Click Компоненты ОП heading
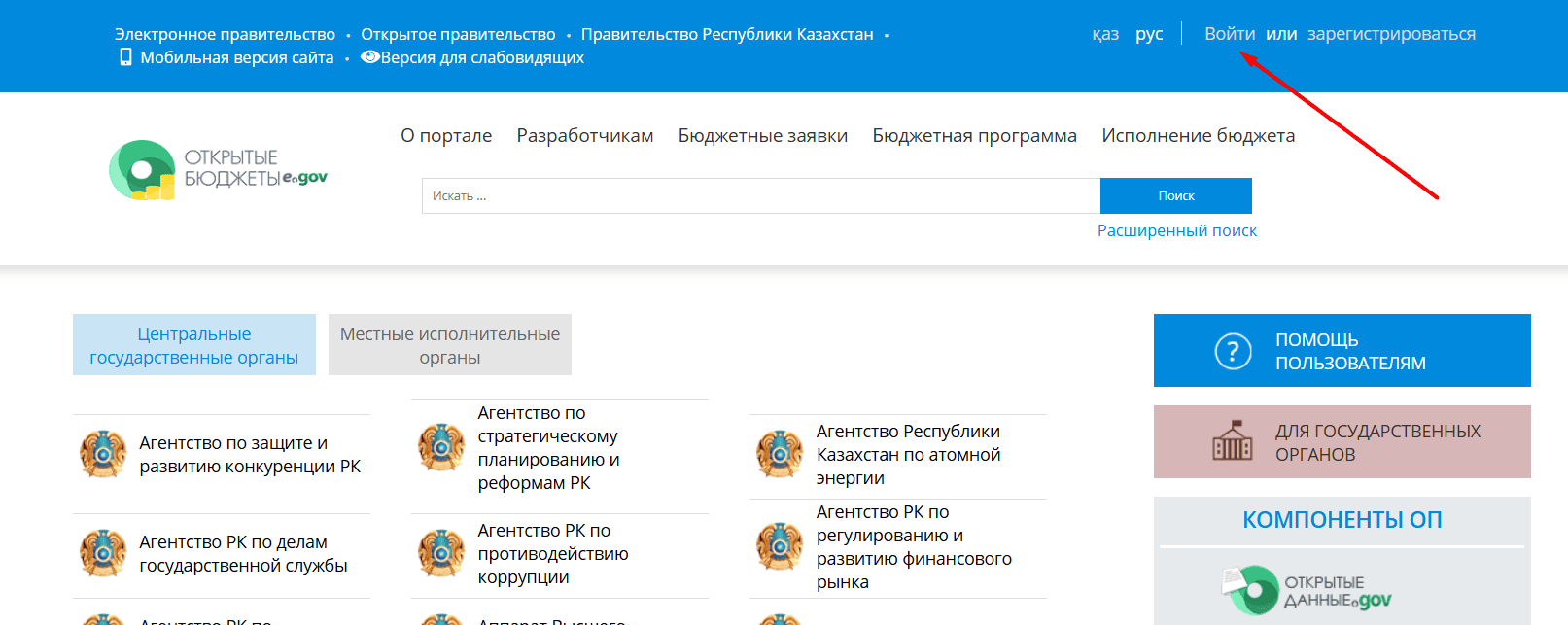The width and height of the screenshot is (1568, 625). coord(1342,520)
